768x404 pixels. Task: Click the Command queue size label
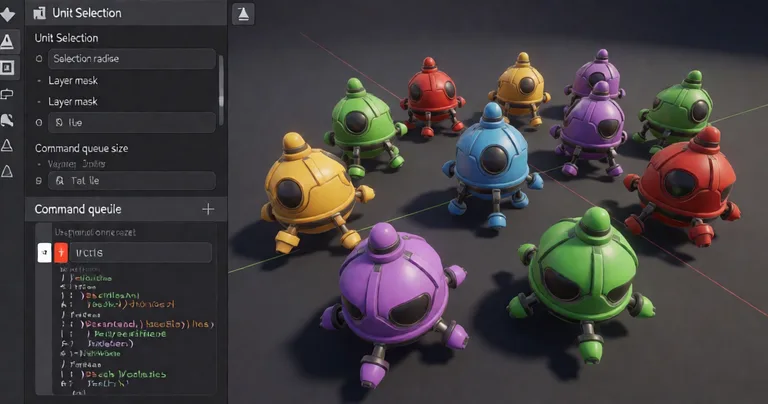(x=81, y=148)
